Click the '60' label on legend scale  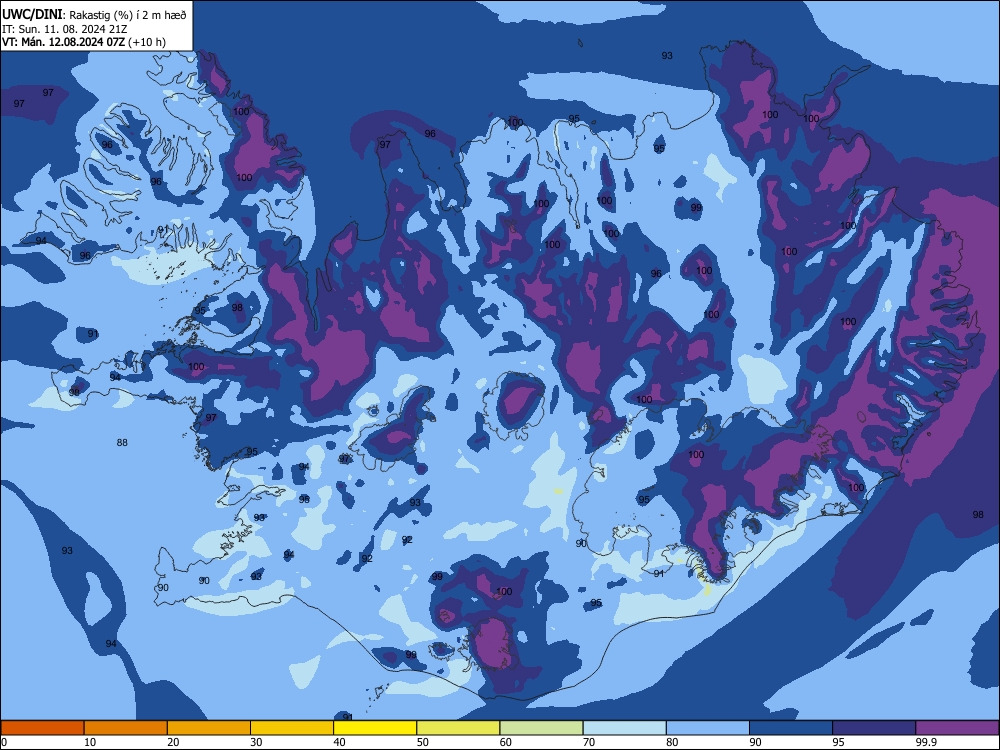pos(506,742)
